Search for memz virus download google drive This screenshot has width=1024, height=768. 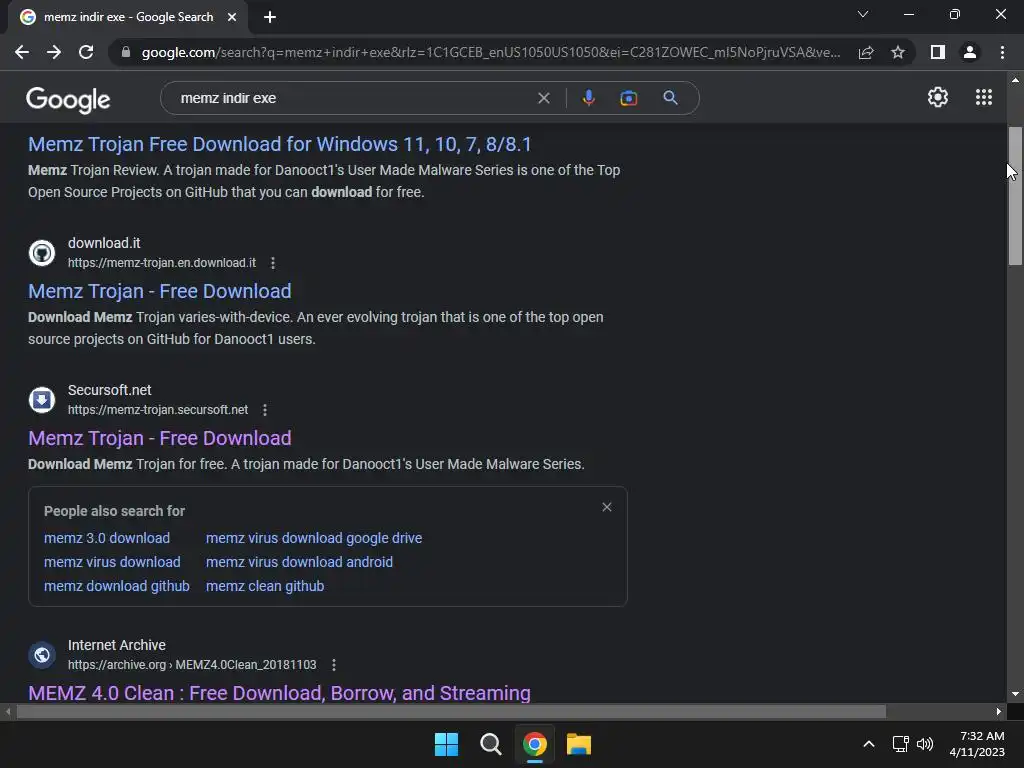[313, 538]
